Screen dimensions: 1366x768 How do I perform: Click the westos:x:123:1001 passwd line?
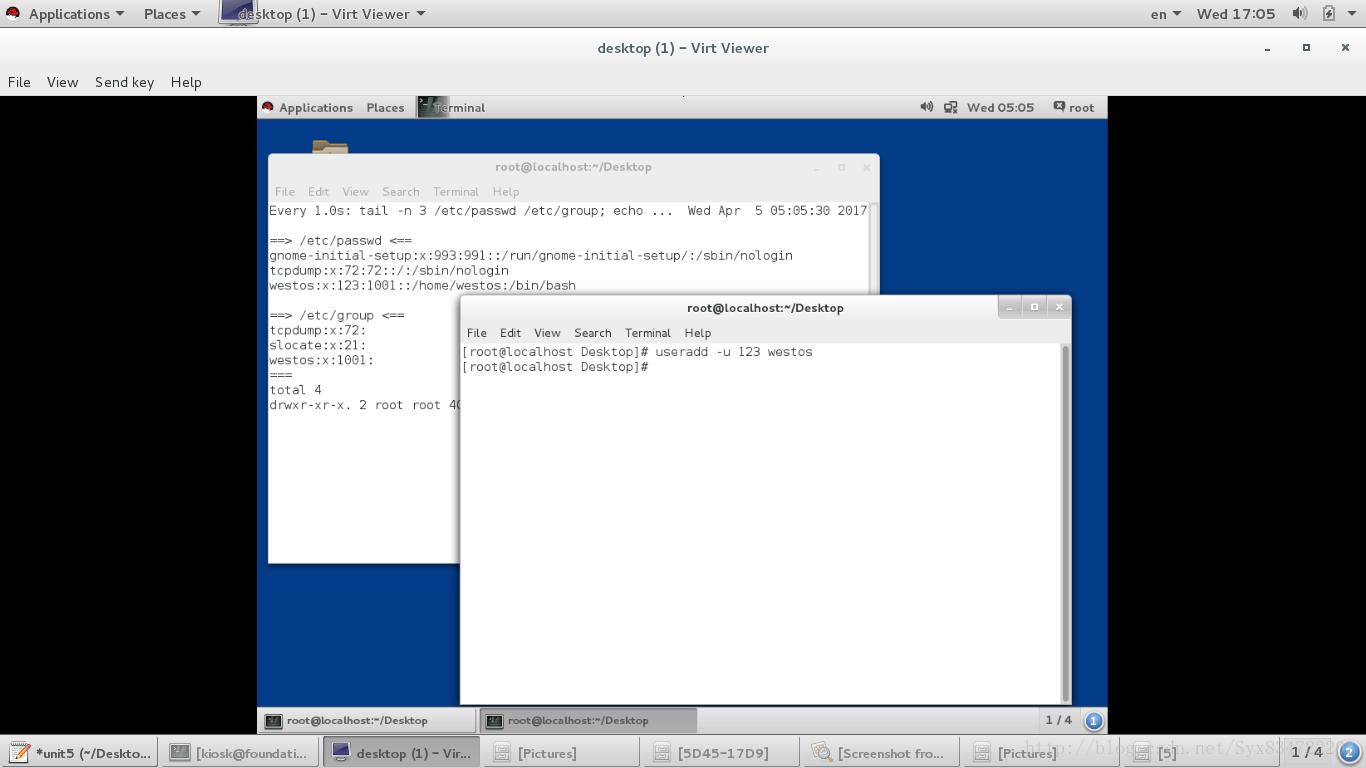tap(422, 285)
